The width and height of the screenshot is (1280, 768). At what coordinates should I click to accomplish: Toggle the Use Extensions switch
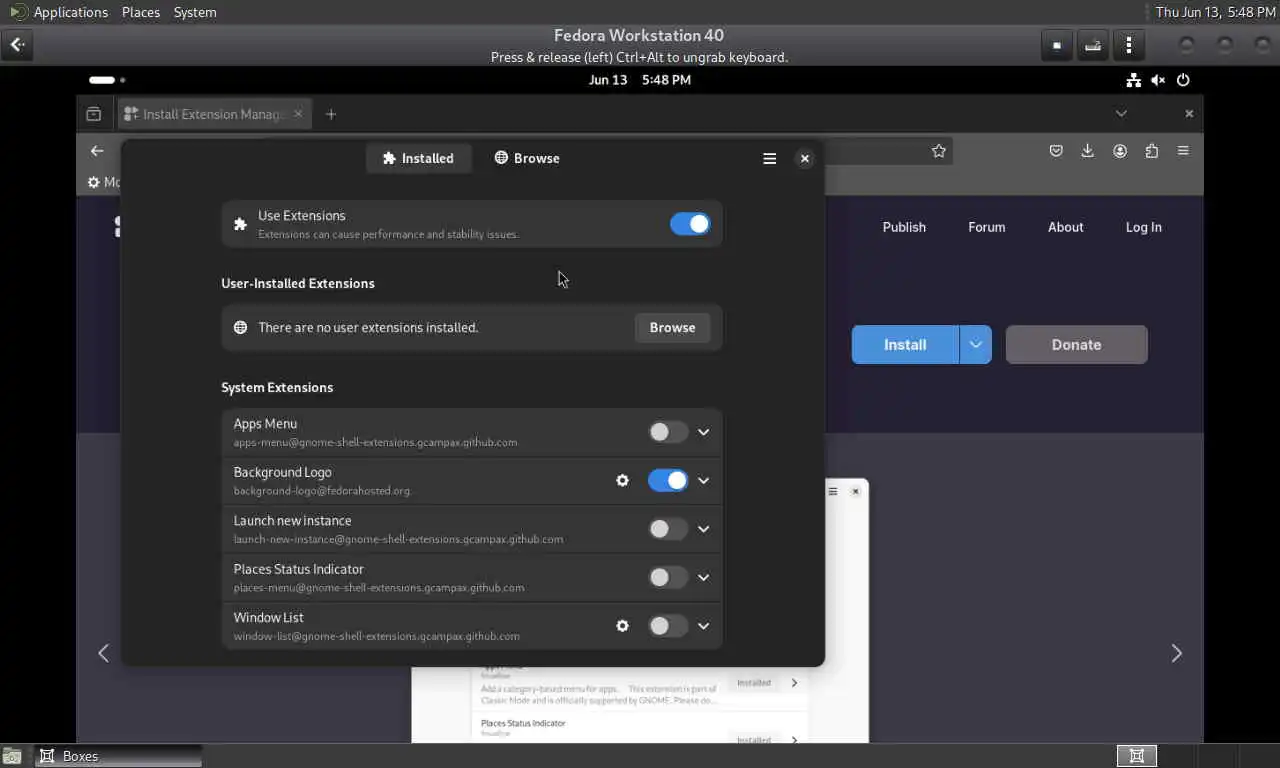pyautogui.click(x=690, y=224)
